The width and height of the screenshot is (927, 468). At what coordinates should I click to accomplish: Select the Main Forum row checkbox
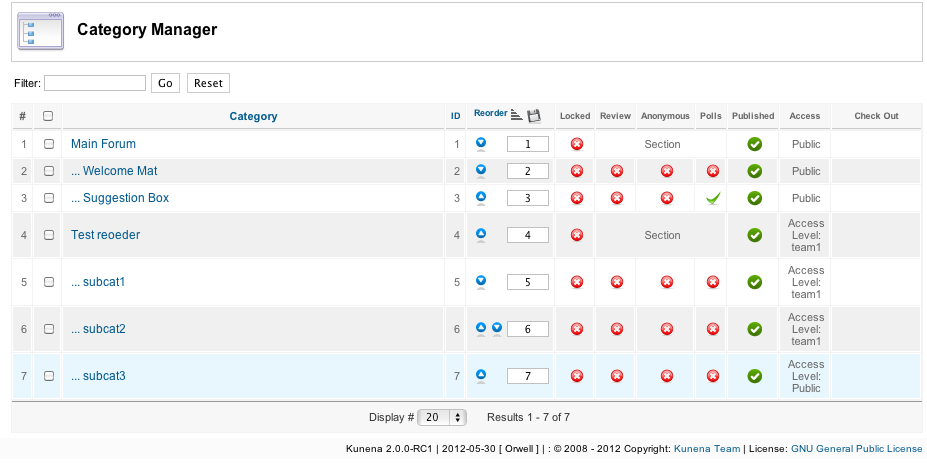click(48, 144)
